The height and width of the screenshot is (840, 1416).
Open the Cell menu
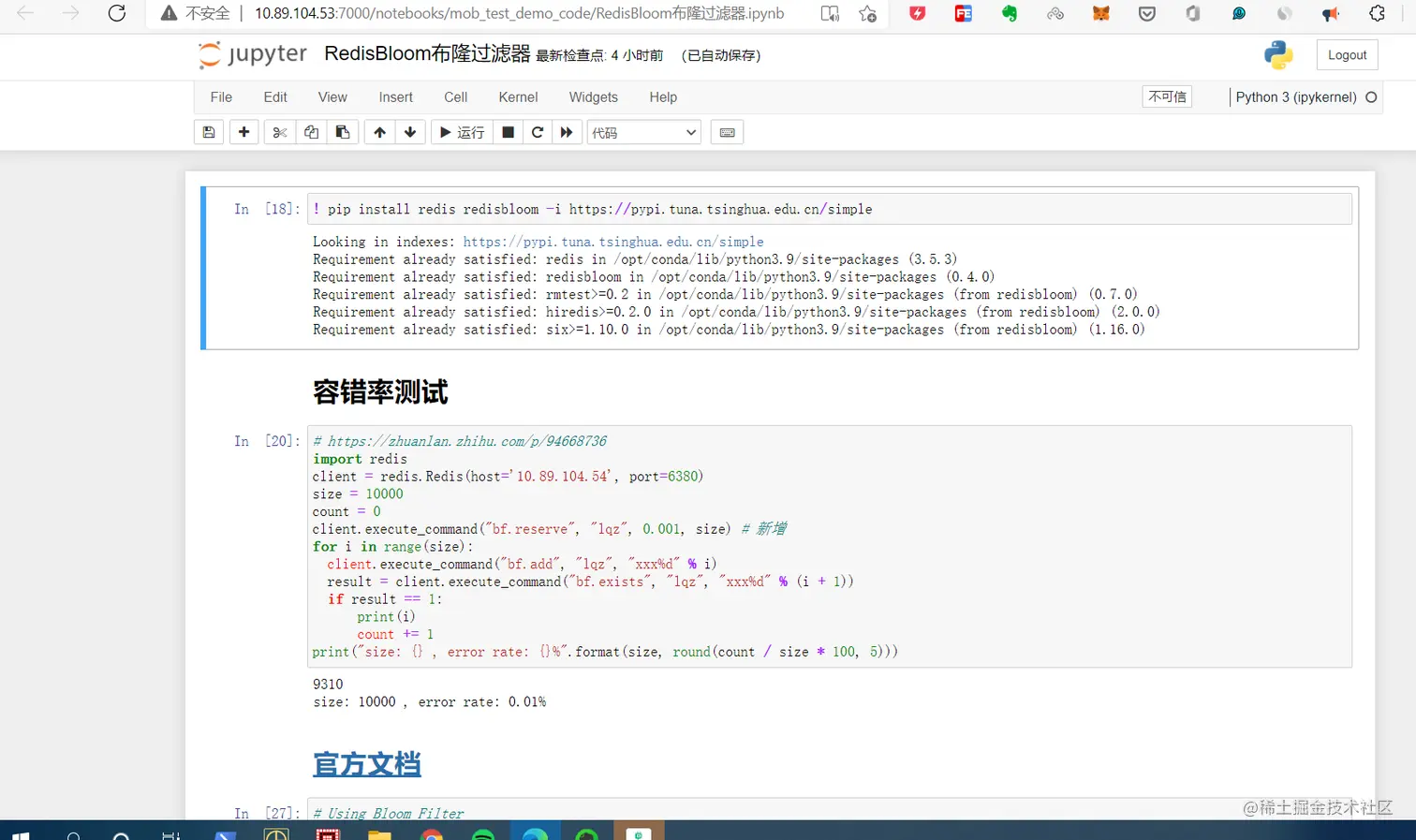[x=456, y=97]
